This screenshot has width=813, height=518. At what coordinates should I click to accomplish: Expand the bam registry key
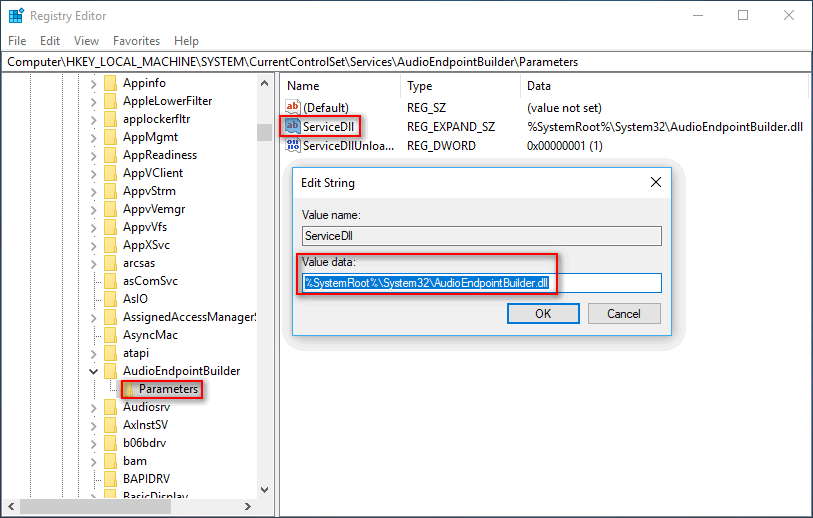click(x=94, y=461)
